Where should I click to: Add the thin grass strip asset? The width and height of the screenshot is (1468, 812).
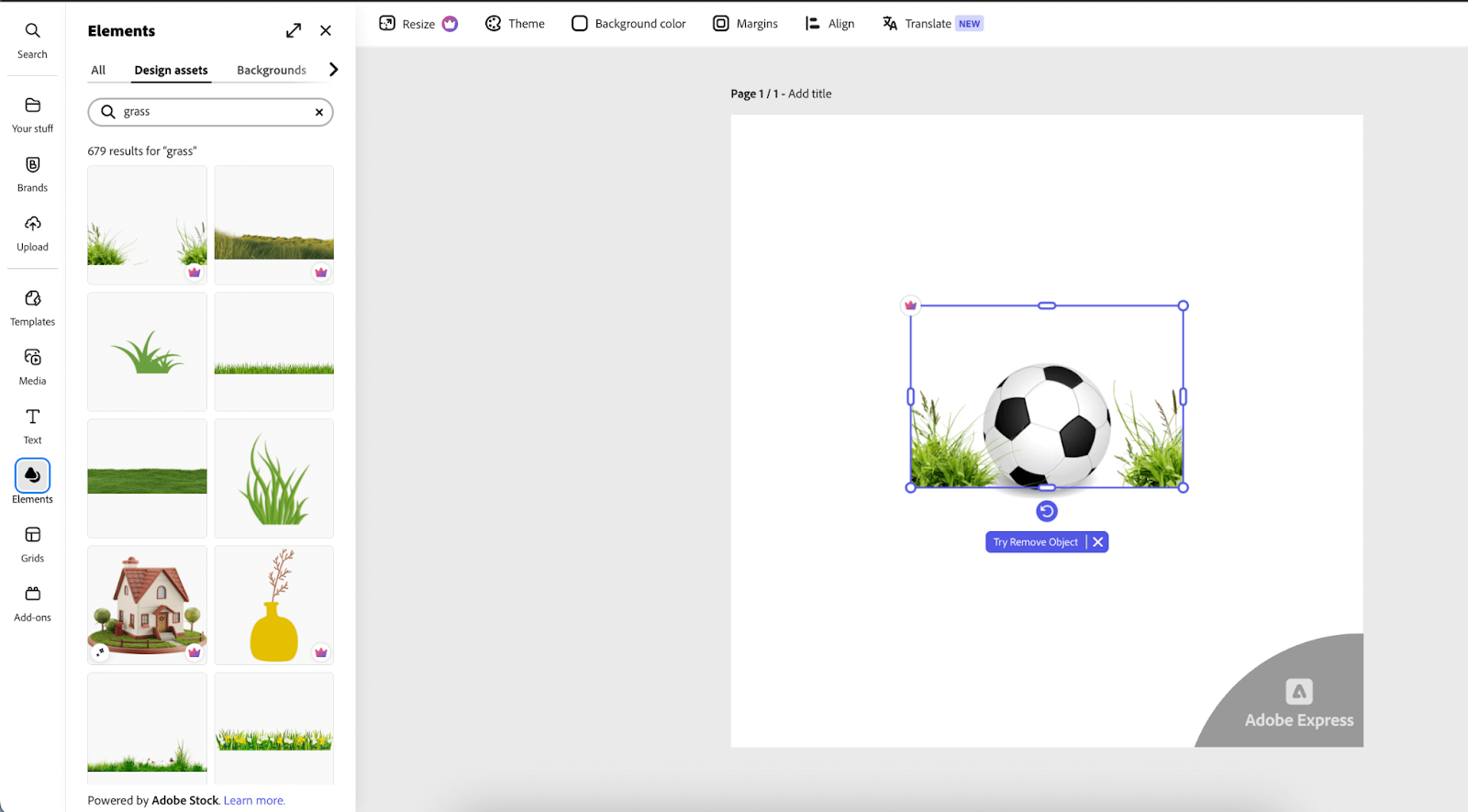[274, 351]
